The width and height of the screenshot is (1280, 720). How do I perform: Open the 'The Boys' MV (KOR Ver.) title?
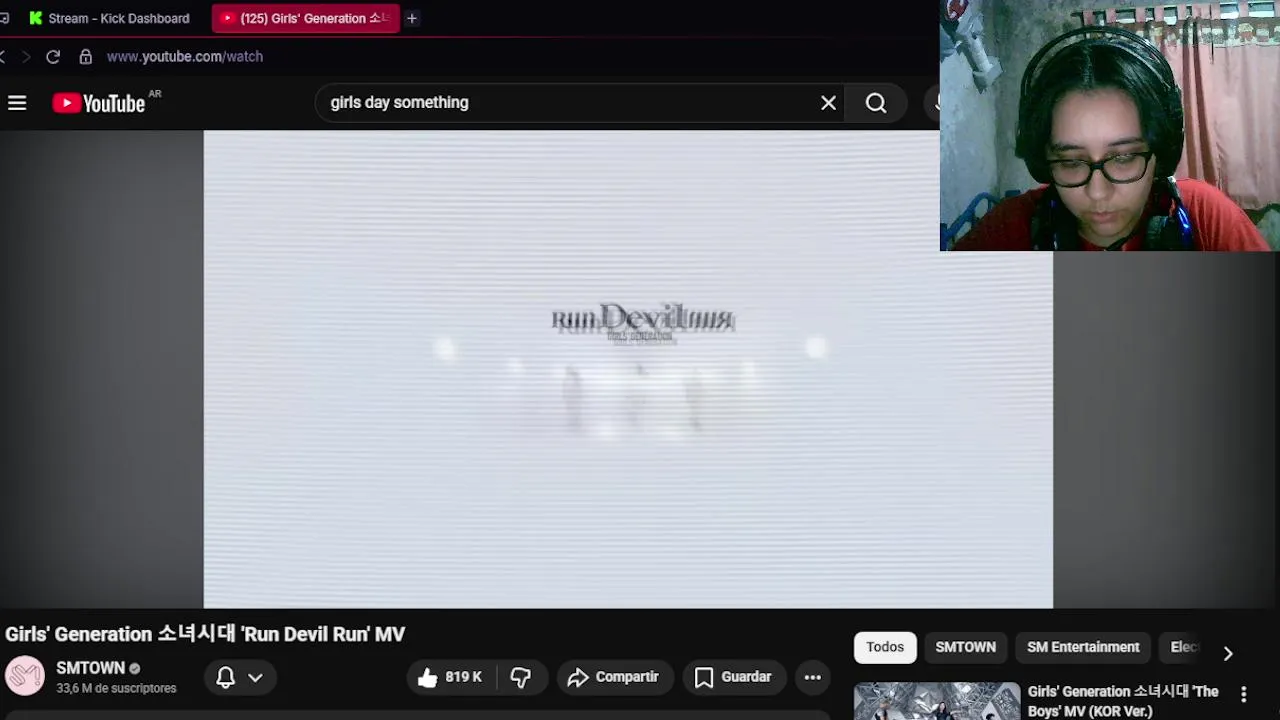tap(1123, 701)
